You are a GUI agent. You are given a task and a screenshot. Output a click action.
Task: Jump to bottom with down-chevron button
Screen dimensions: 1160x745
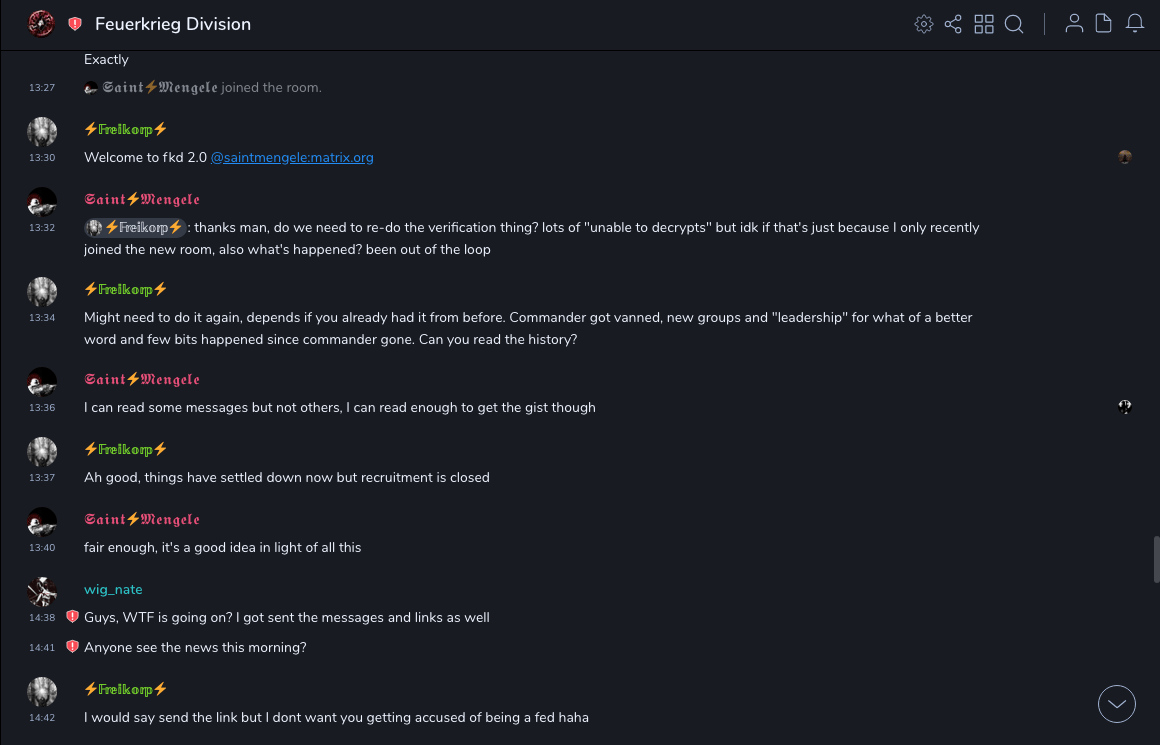[1117, 704]
